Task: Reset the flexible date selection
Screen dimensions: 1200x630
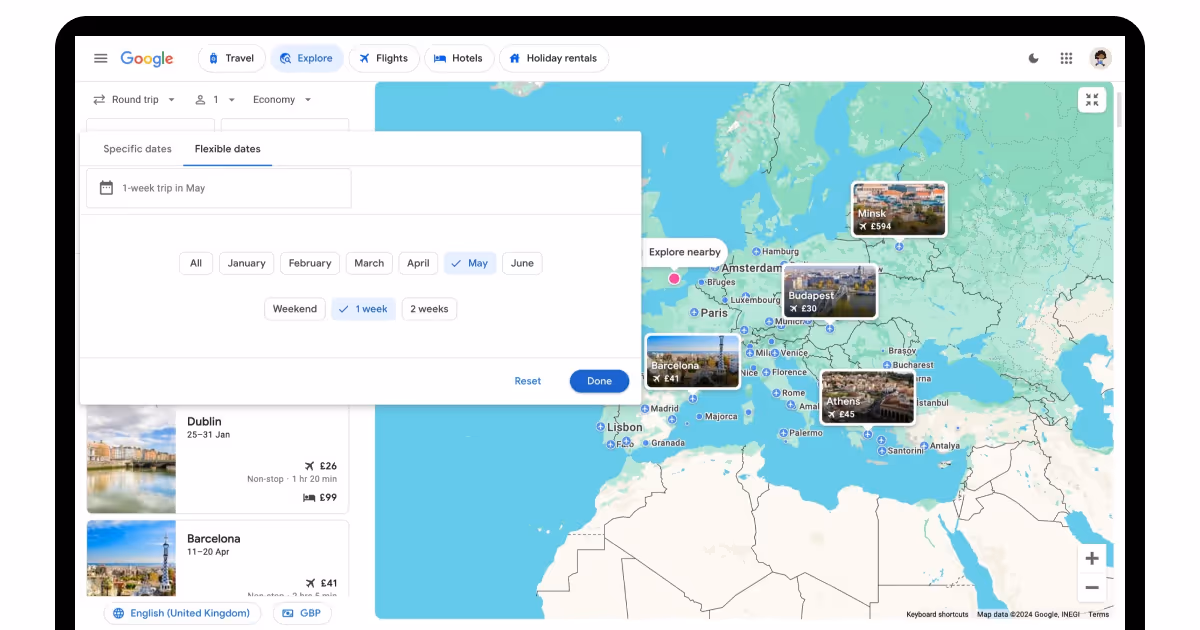Action: (x=527, y=381)
